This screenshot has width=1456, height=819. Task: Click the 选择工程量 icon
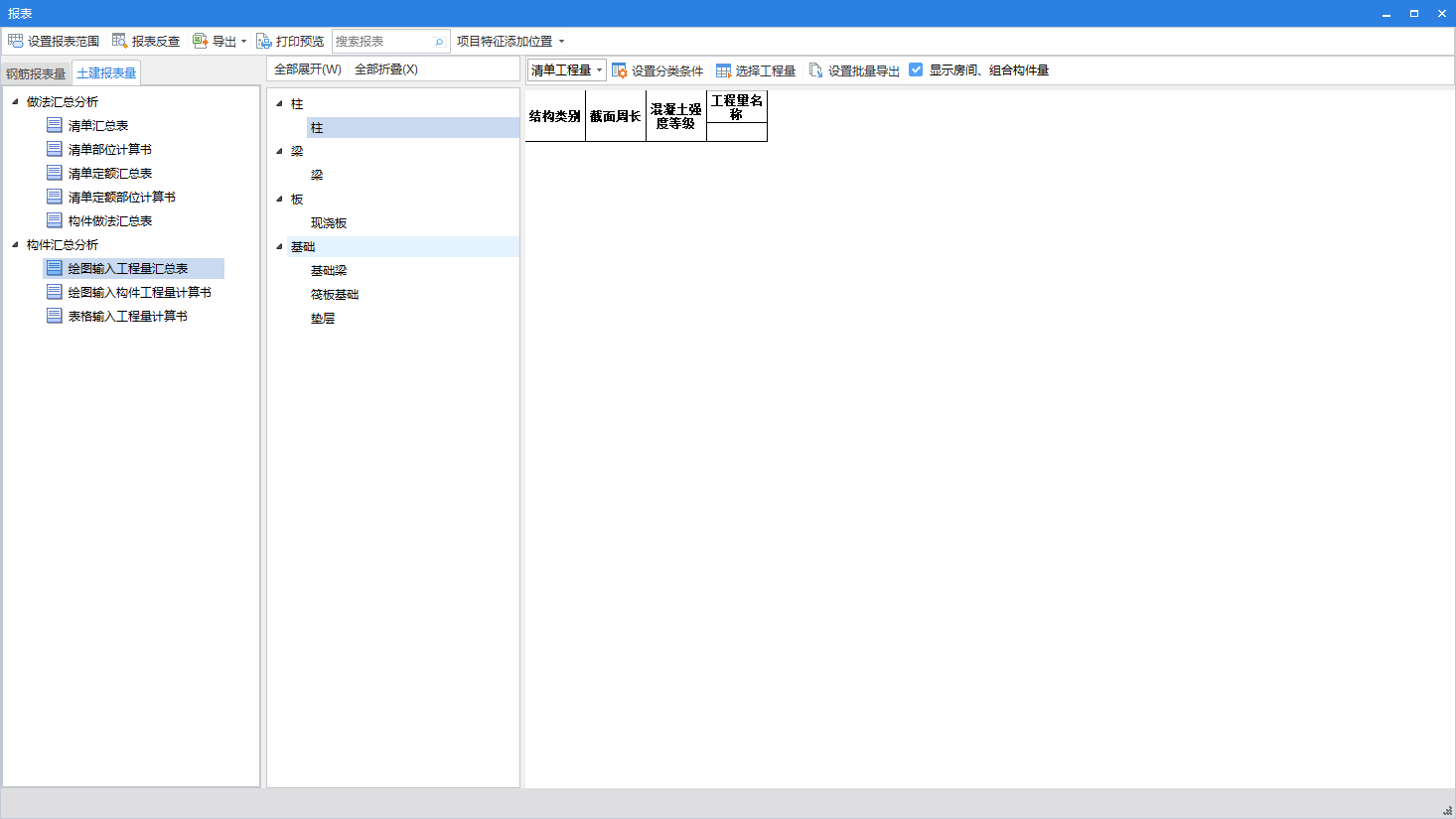click(x=723, y=70)
